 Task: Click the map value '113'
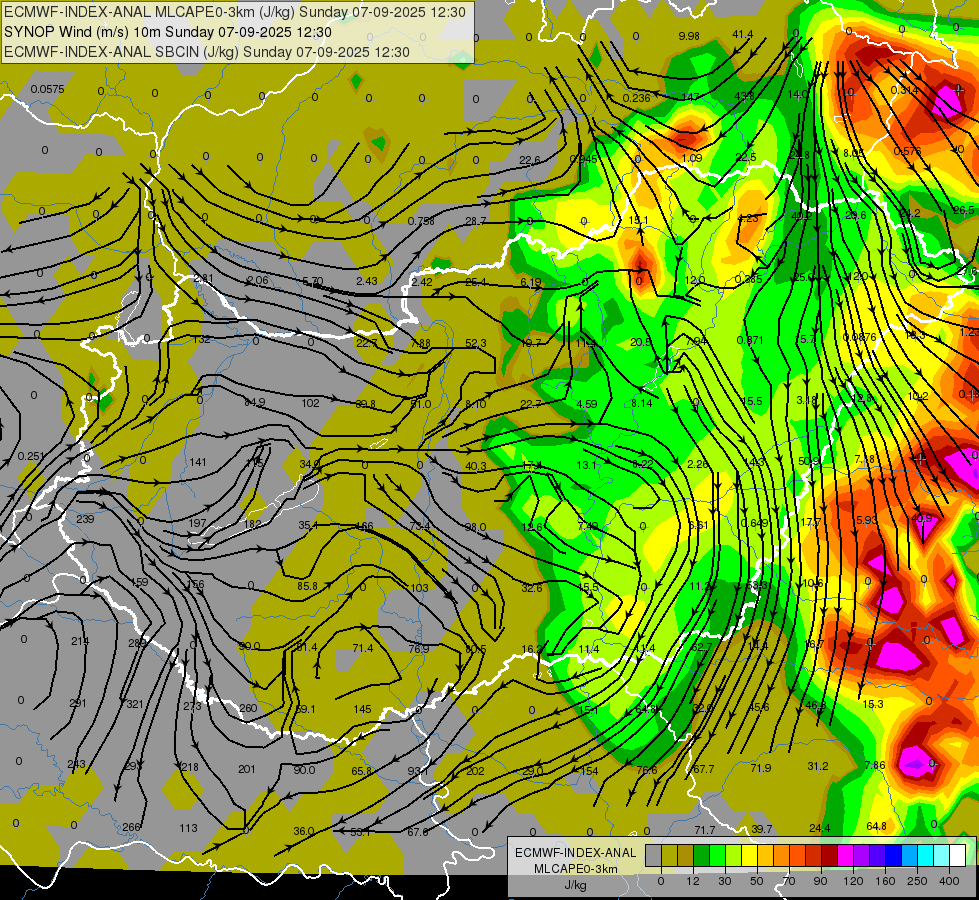[189, 828]
